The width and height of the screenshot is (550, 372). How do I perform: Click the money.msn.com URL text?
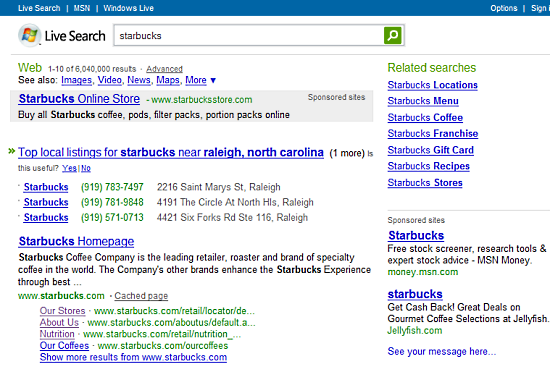pyautogui.click(x=423, y=272)
